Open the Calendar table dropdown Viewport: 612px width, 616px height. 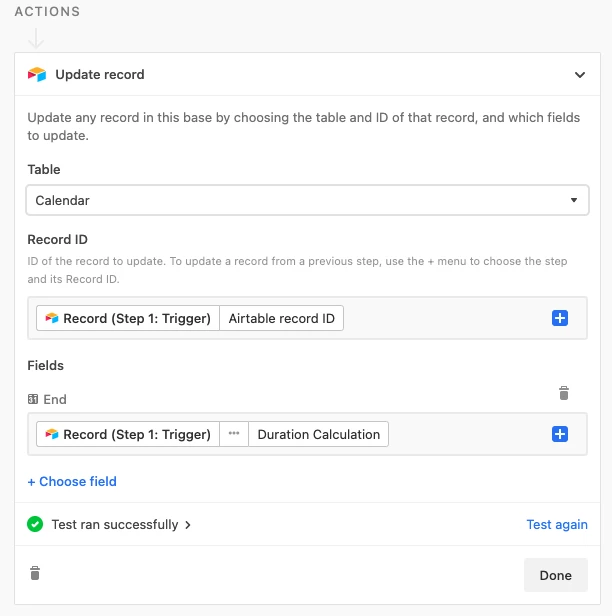(x=307, y=200)
